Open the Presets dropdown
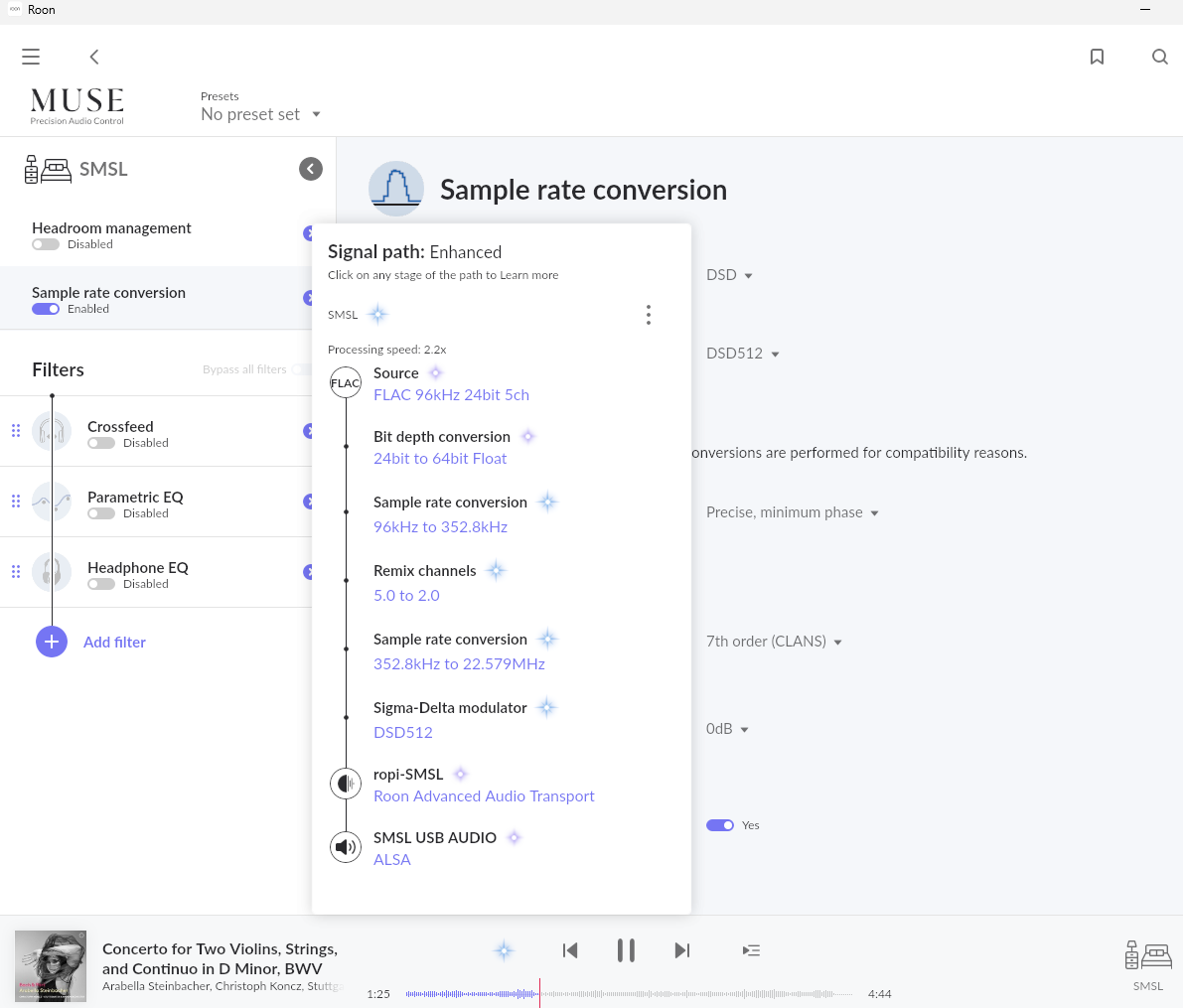The height and width of the screenshot is (1008, 1183). pos(261,114)
